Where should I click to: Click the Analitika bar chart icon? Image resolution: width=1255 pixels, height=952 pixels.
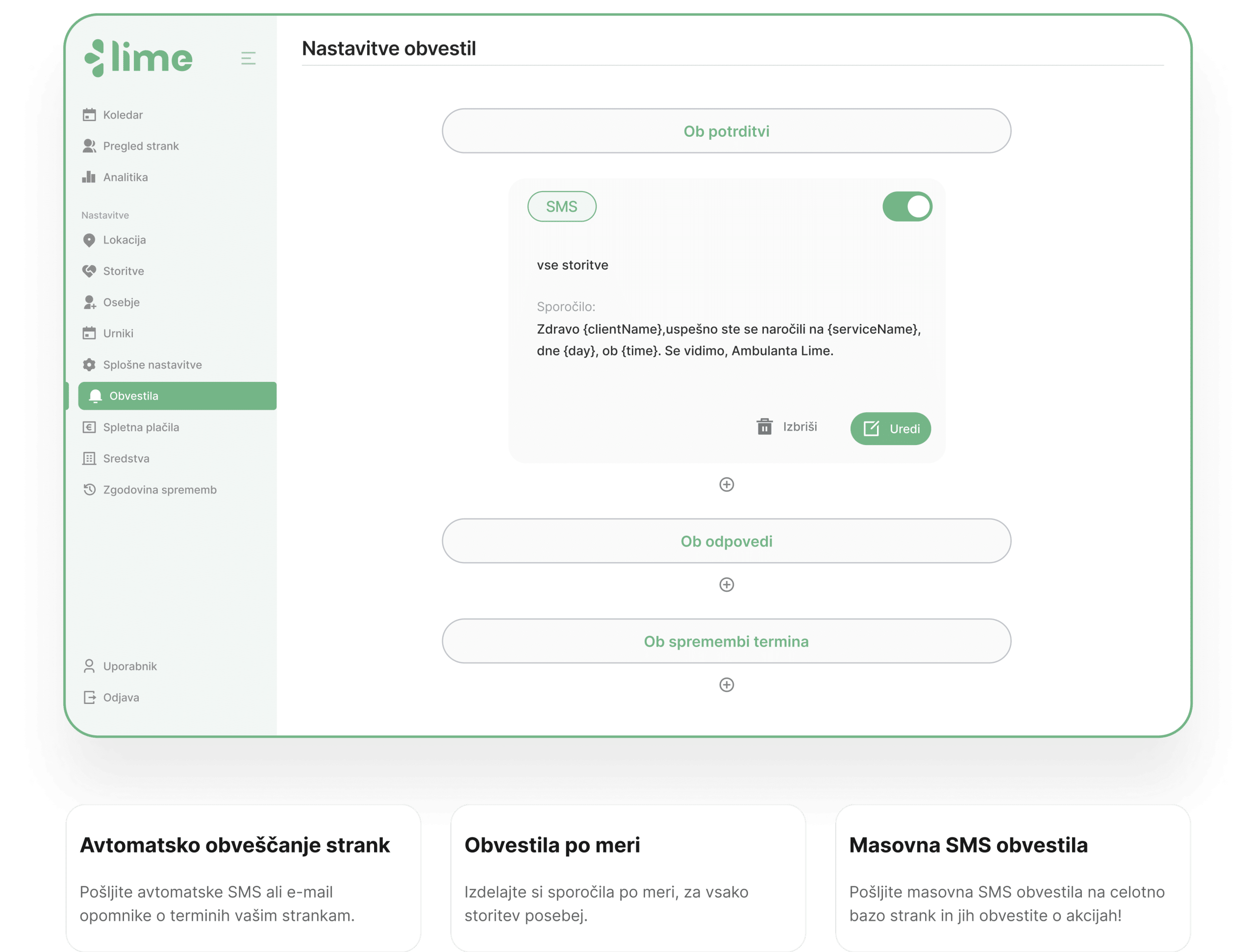89,177
